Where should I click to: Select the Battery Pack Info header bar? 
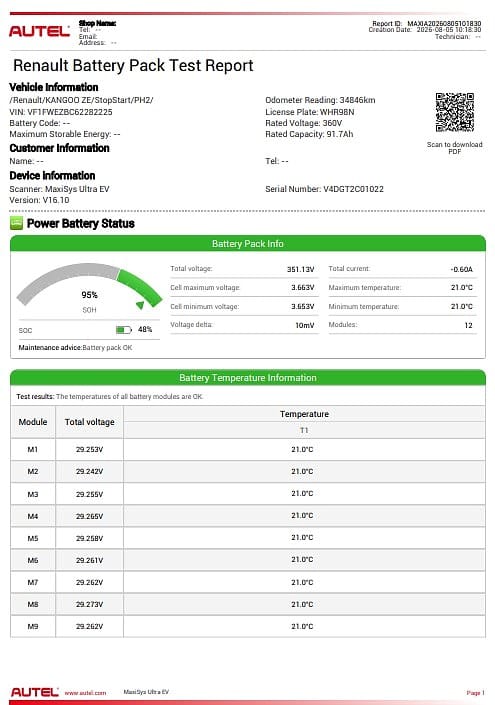pyautogui.click(x=248, y=243)
